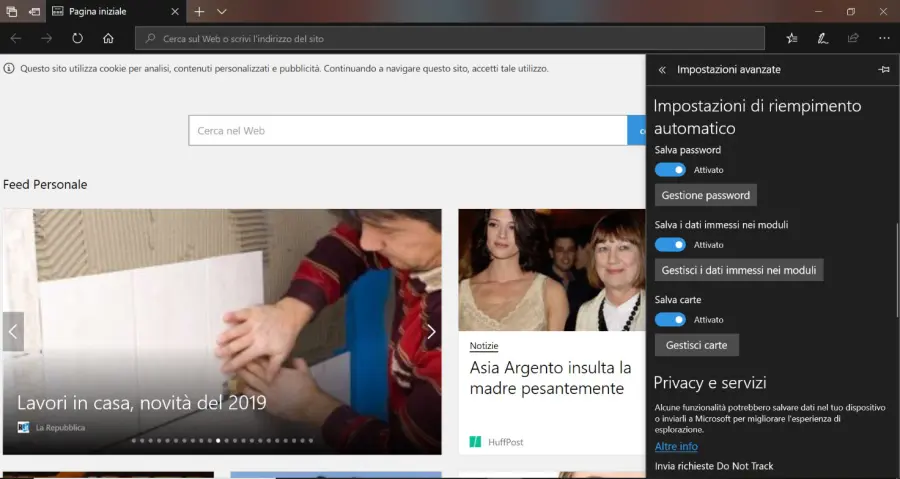Click the HuffPost source logo

(475, 442)
